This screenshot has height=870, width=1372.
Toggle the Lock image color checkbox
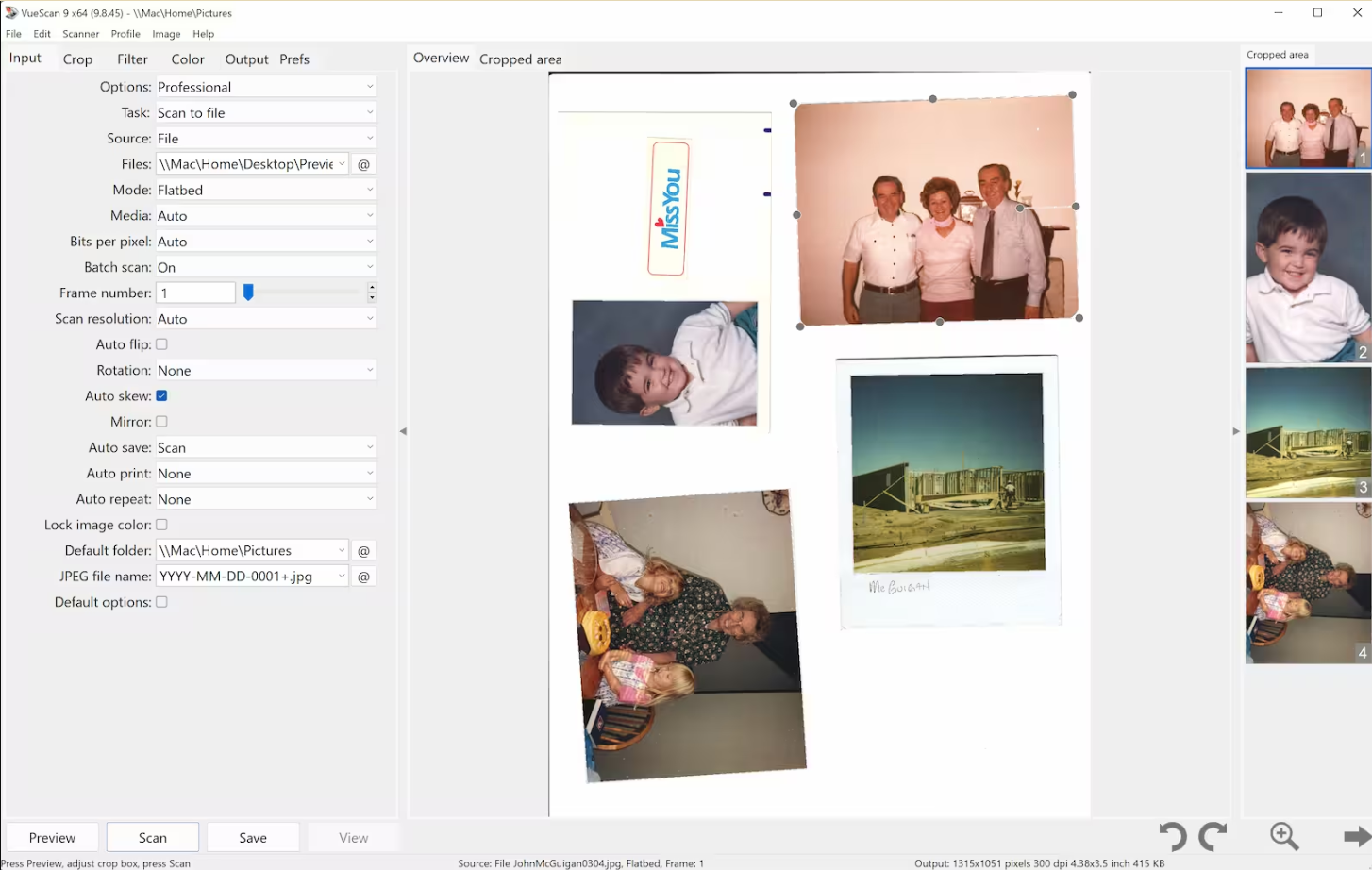(x=161, y=525)
